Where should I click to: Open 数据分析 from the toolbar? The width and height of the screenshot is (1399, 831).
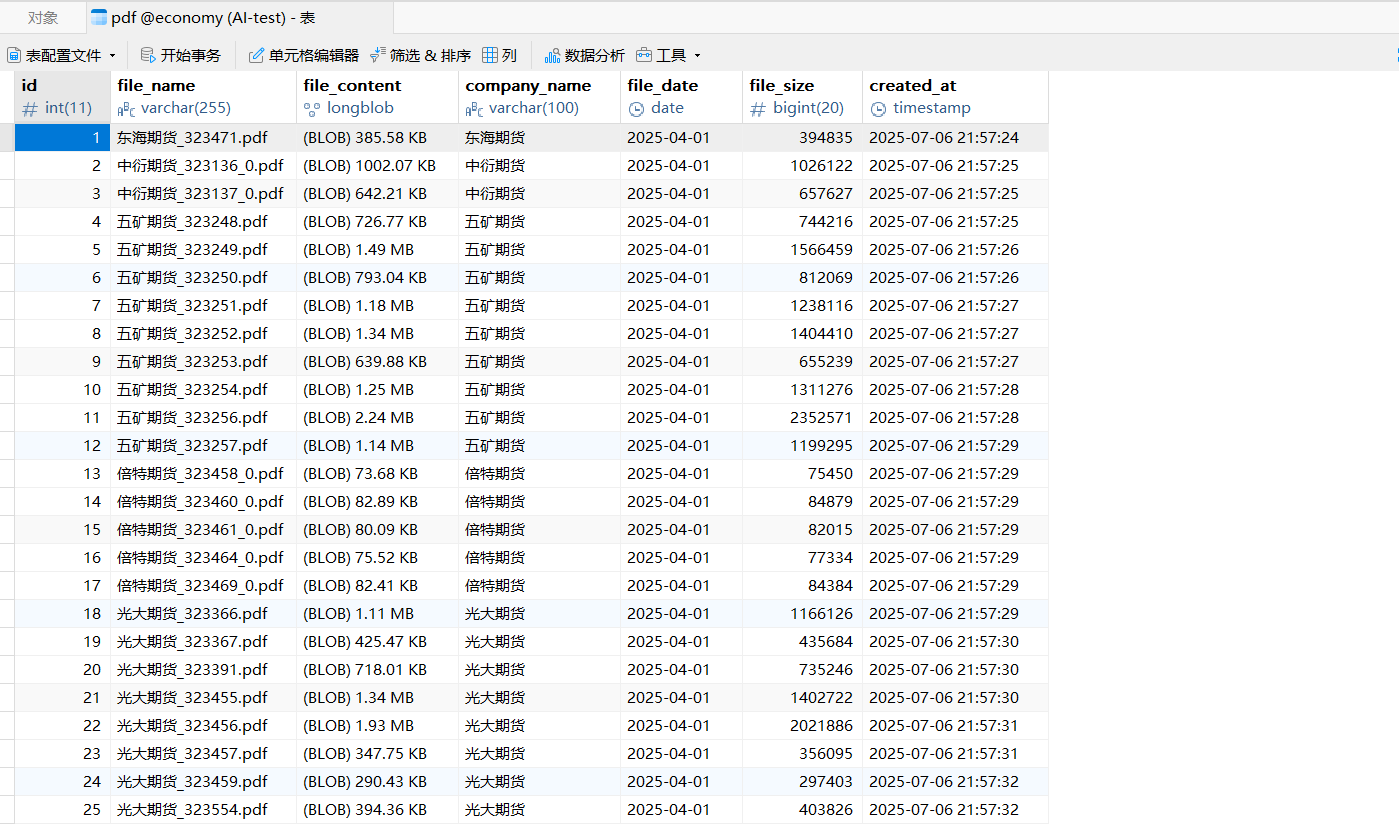(x=585, y=55)
